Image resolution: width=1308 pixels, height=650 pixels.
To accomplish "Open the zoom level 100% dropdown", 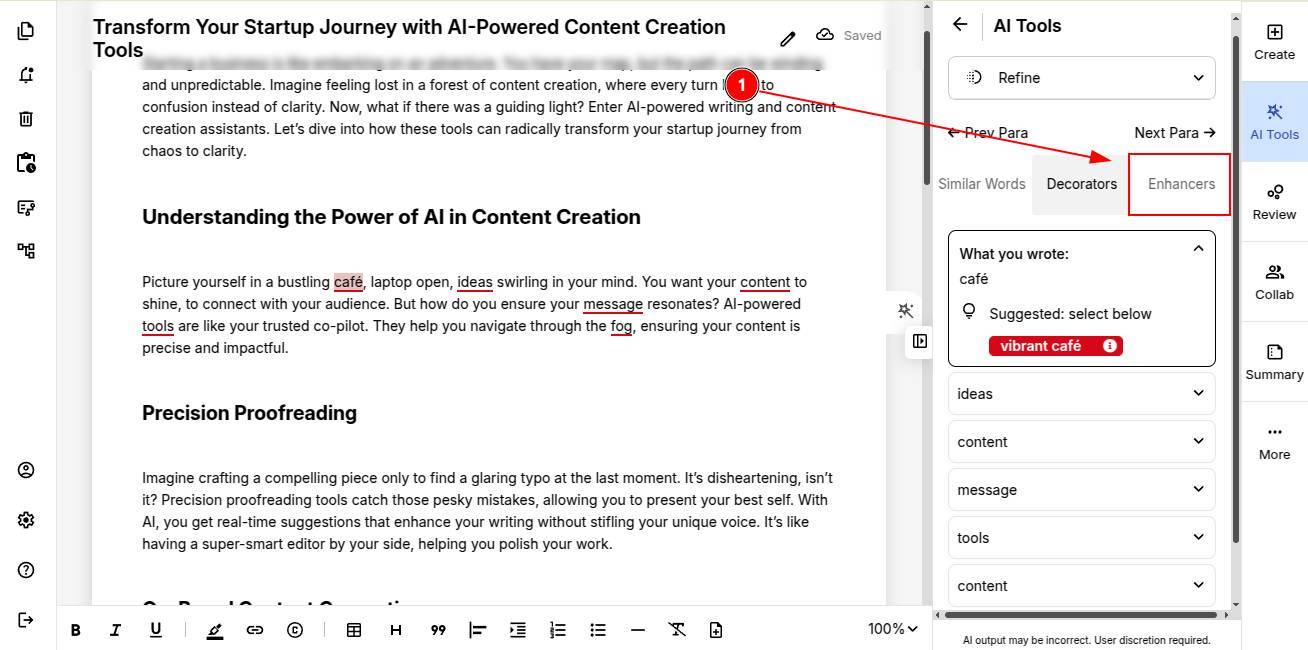I will [x=892, y=629].
